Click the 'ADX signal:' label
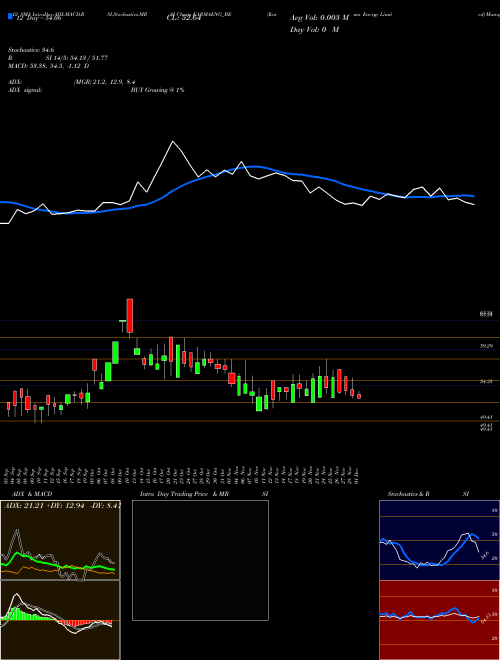Image resolution: width=500 pixels, height=660 pixels. point(25,90)
